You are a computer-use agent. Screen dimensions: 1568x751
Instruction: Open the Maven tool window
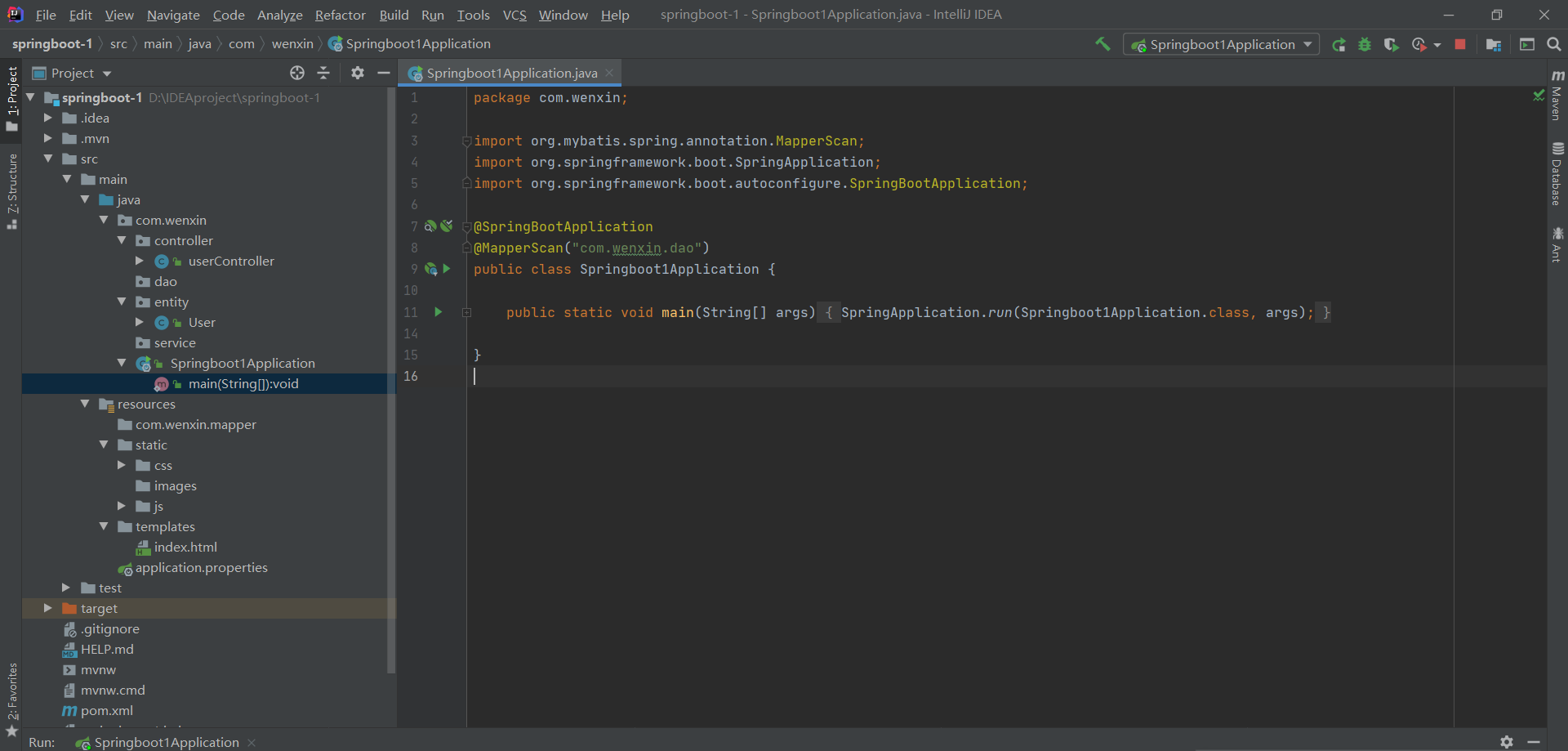click(x=1557, y=94)
